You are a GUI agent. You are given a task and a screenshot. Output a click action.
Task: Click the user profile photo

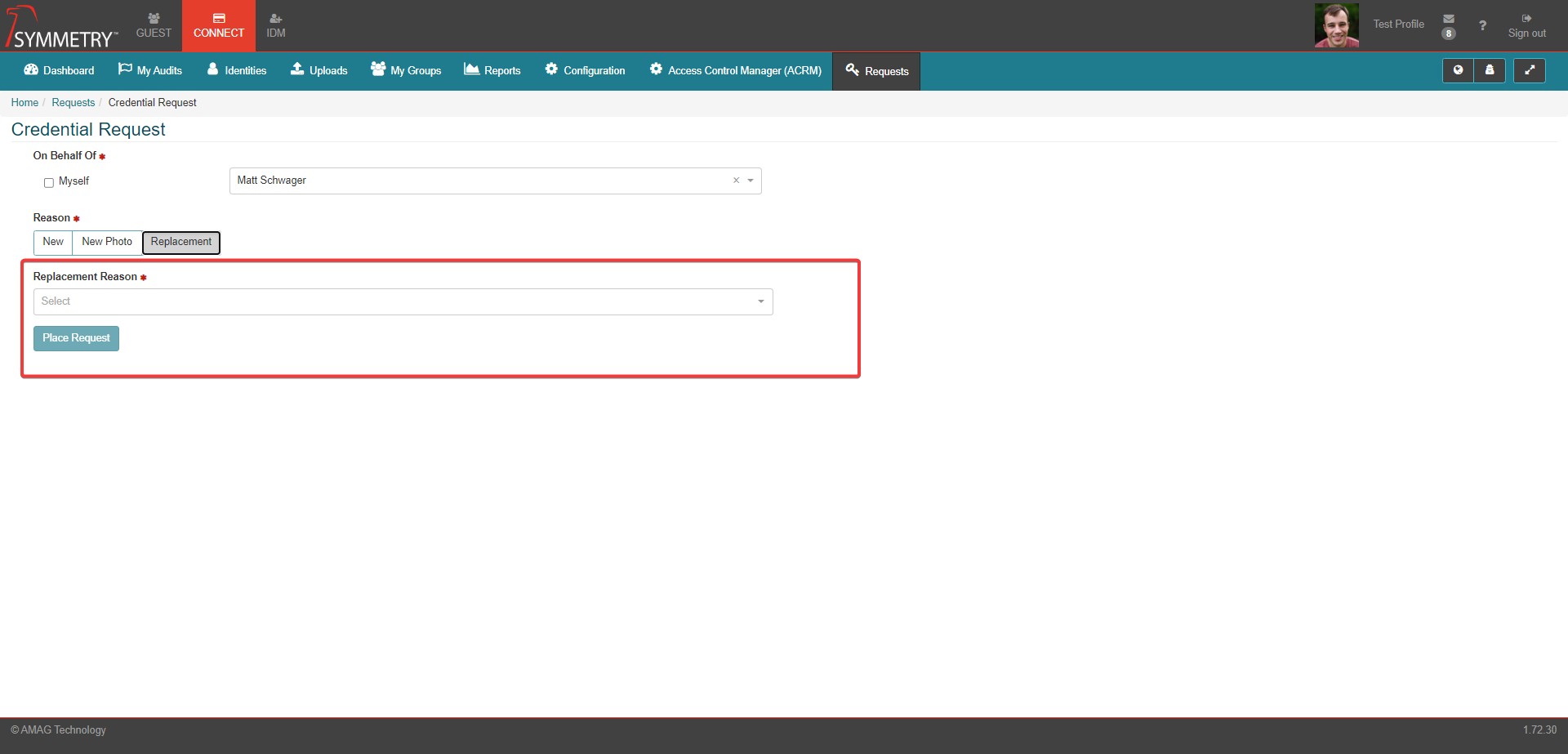tap(1337, 25)
